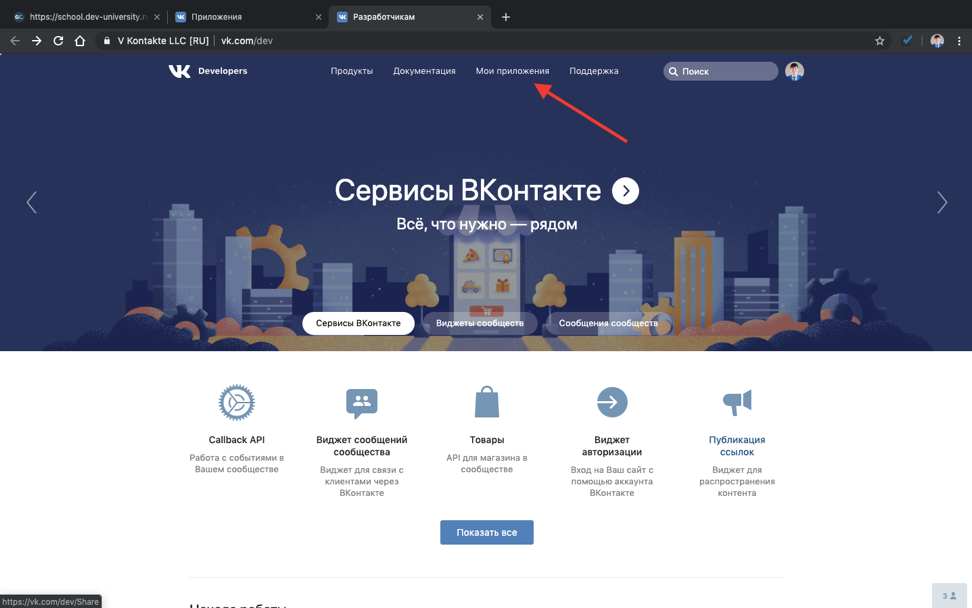Bookmark this page with the star icon
972x608 pixels.
click(880, 41)
